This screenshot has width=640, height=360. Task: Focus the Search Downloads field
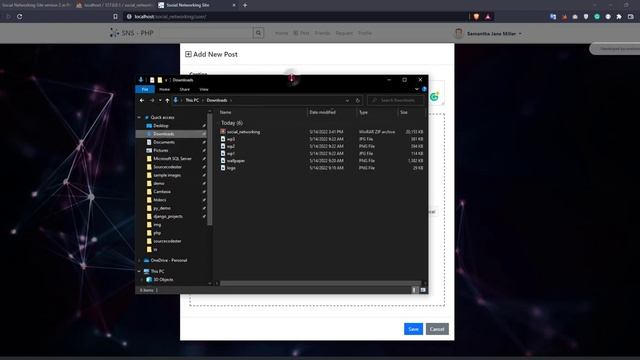pos(395,100)
